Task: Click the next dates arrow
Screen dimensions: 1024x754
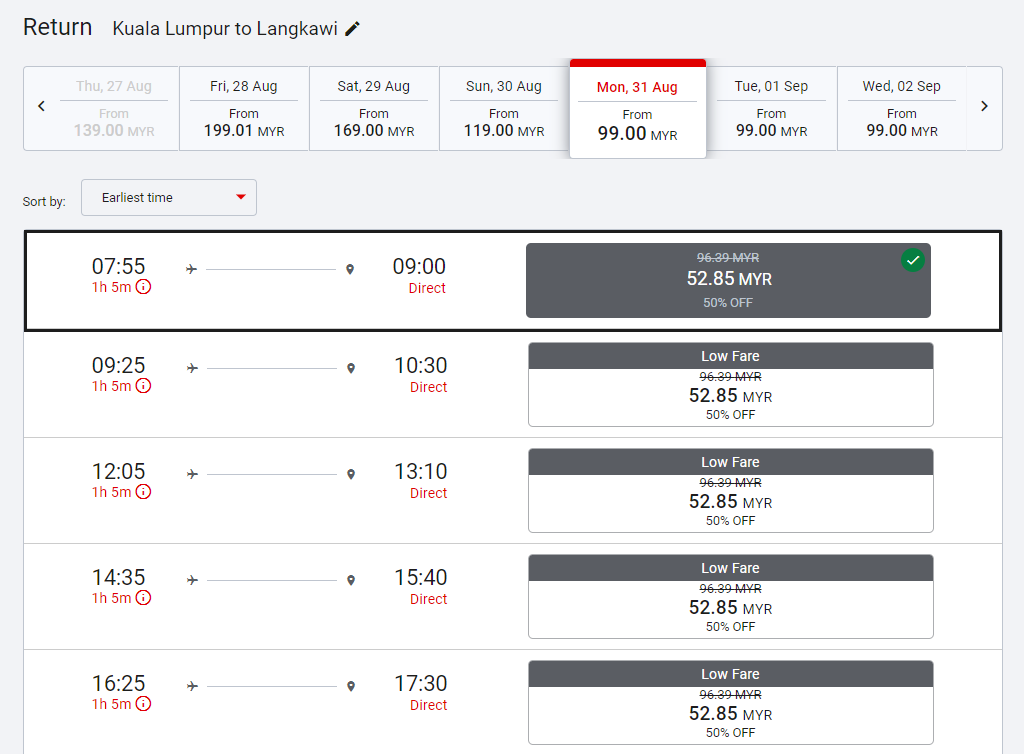Action: point(984,107)
